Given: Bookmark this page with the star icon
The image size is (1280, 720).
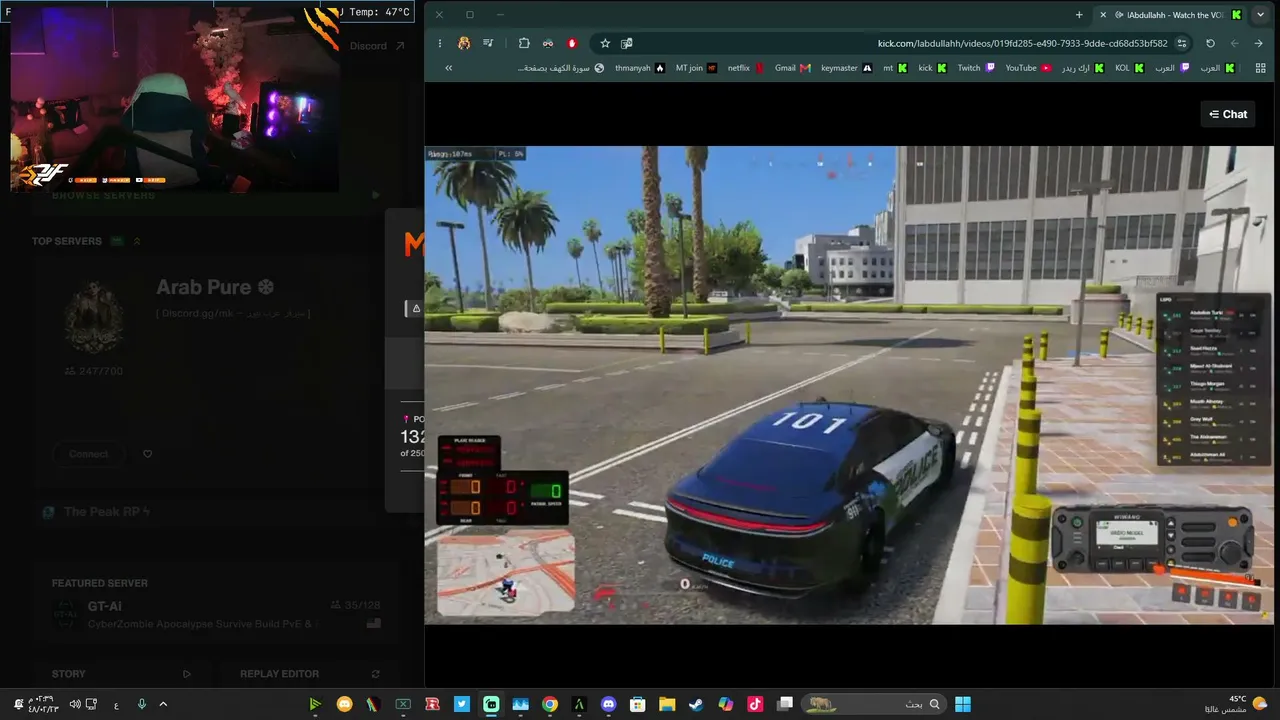Looking at the screenshot, I should 605,43.
